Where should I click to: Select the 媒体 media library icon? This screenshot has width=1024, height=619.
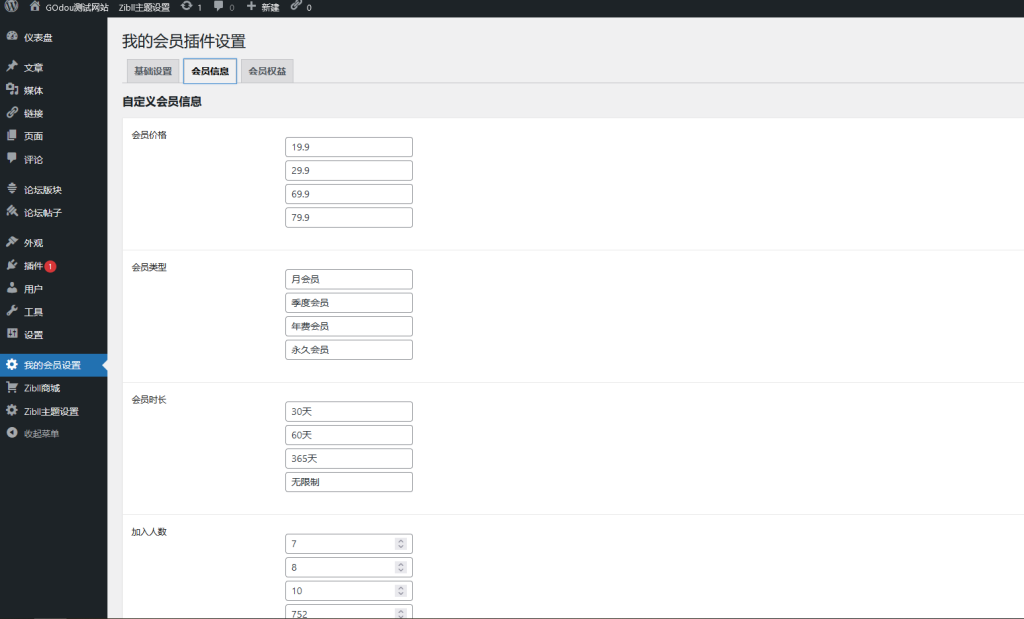[12, 90]
